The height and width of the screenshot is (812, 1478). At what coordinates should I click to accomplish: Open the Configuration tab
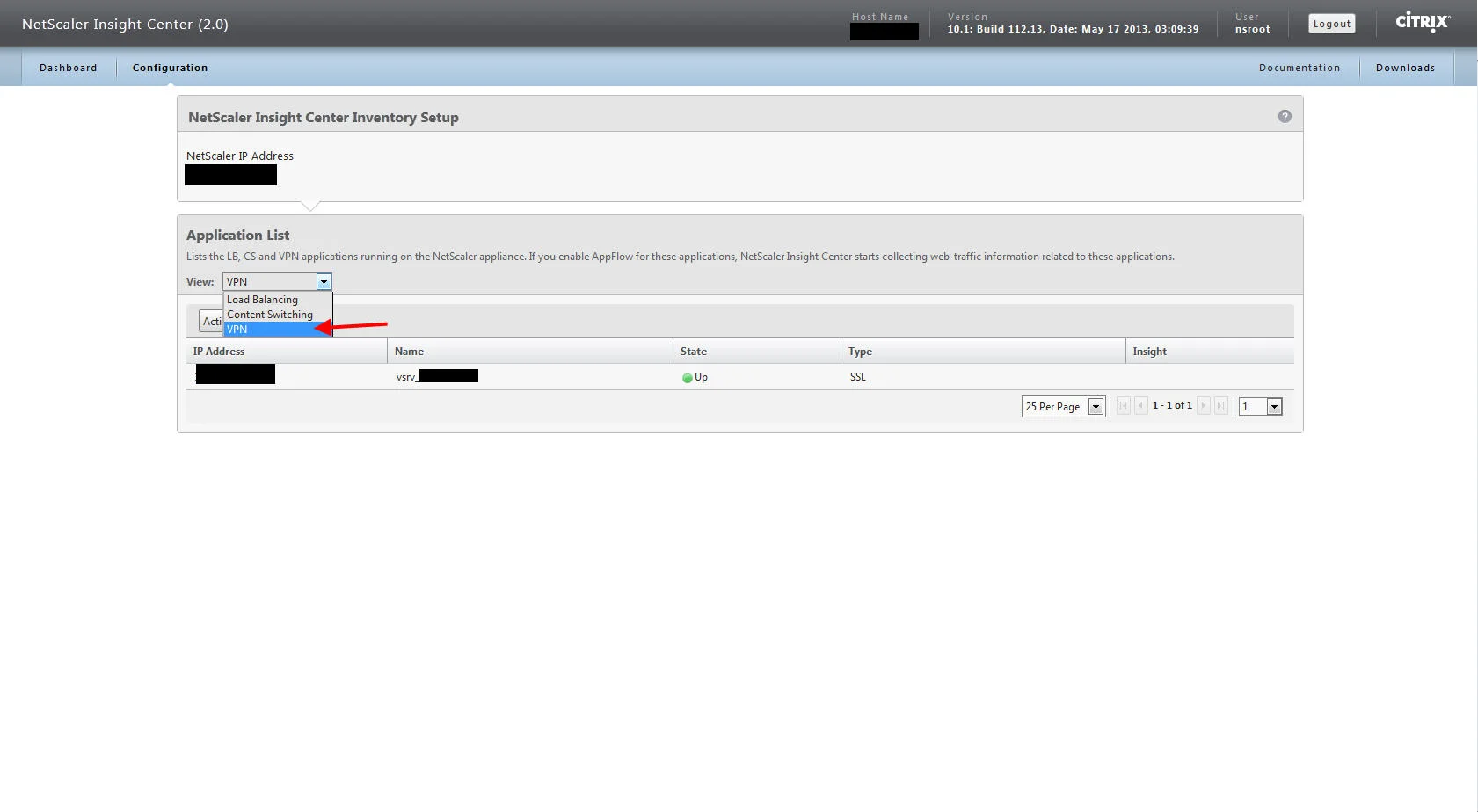(171, 68)
